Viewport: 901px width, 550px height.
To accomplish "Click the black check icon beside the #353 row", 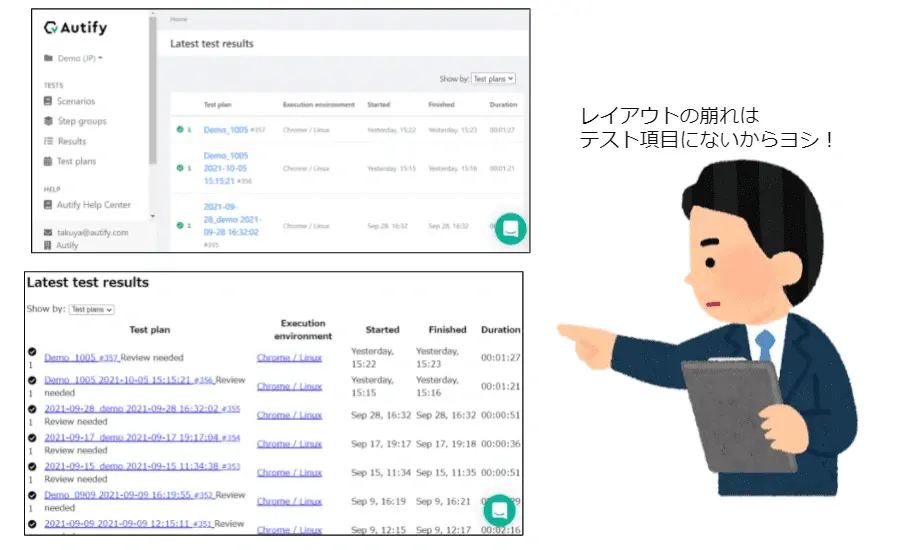I will (32, 467).
